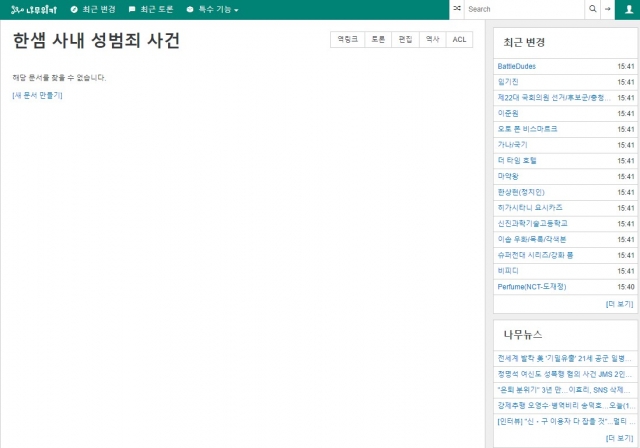Click the page title 한샘 사내 성범죄 사건

[96, 40]
